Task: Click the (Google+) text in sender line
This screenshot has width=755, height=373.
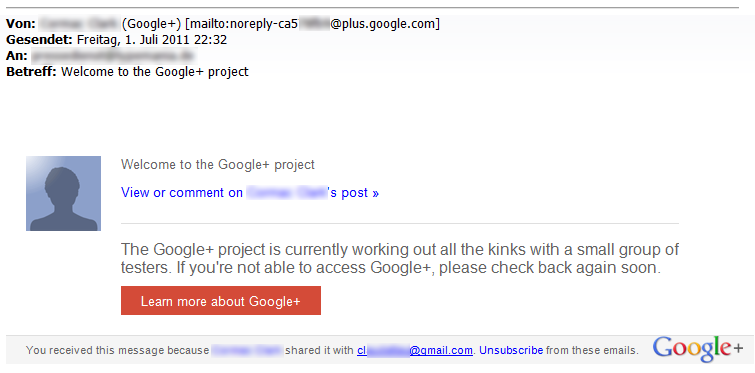Action: point(152,24)
